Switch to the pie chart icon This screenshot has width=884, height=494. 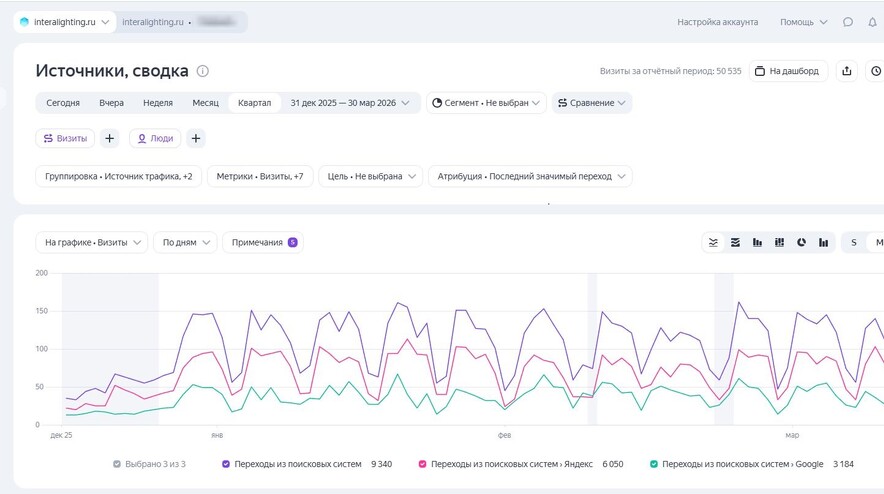coord(801,242)
